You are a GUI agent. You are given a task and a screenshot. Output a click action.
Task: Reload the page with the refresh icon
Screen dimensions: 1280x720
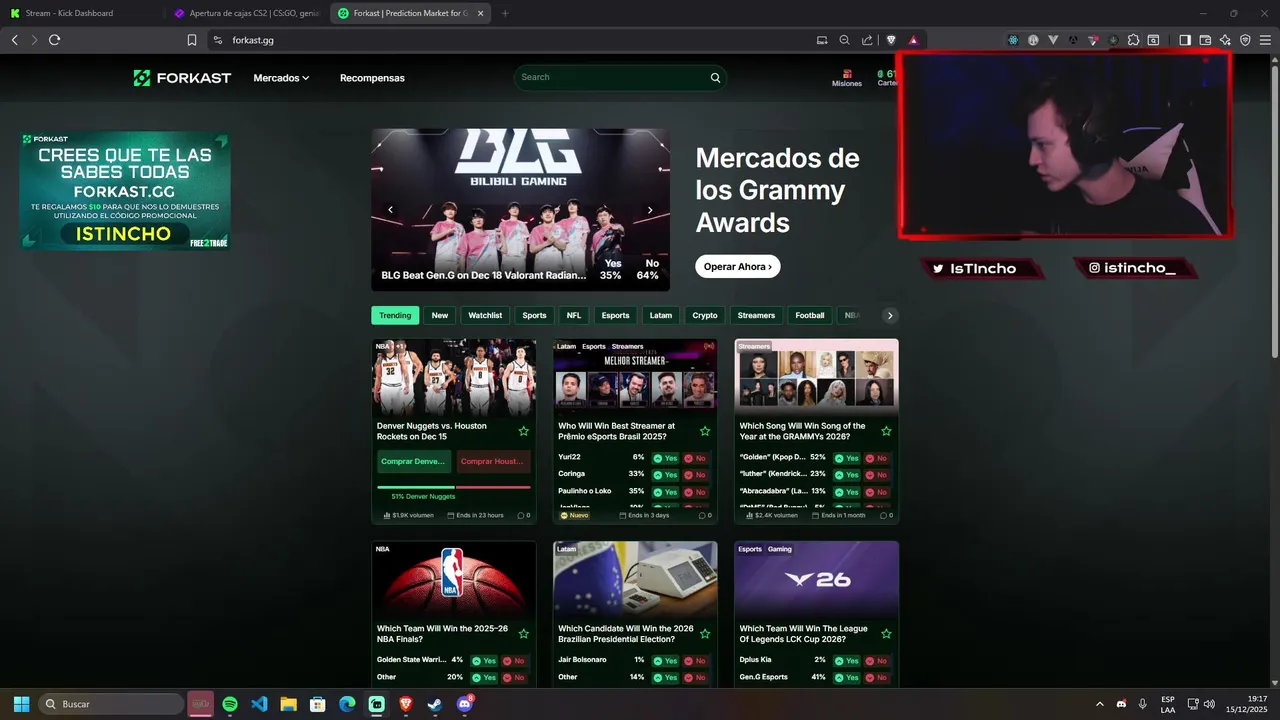(55, 40)
